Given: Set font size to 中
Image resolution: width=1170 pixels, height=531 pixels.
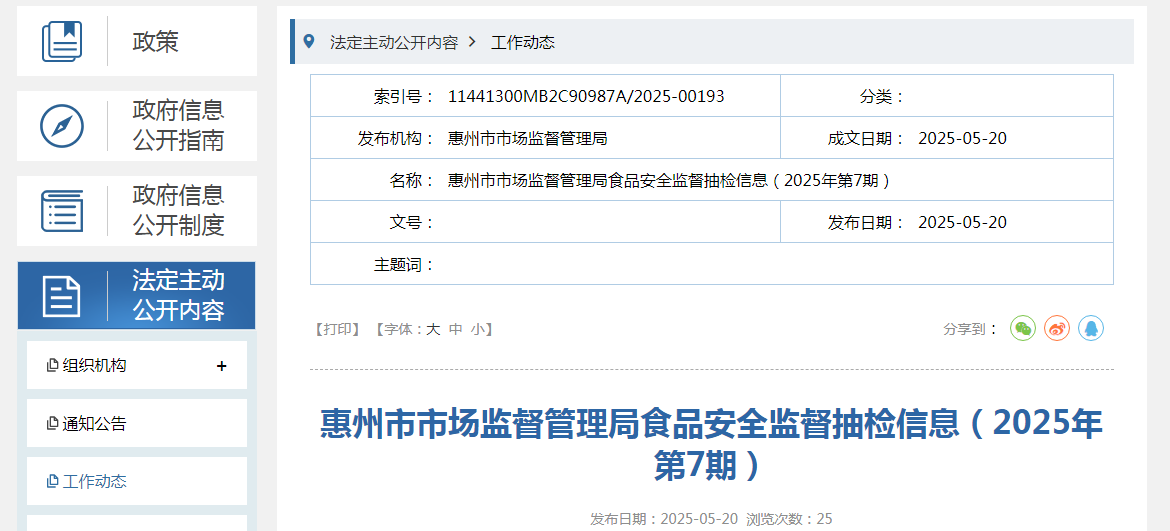Looking at the screenshot, I should (455, 329).
